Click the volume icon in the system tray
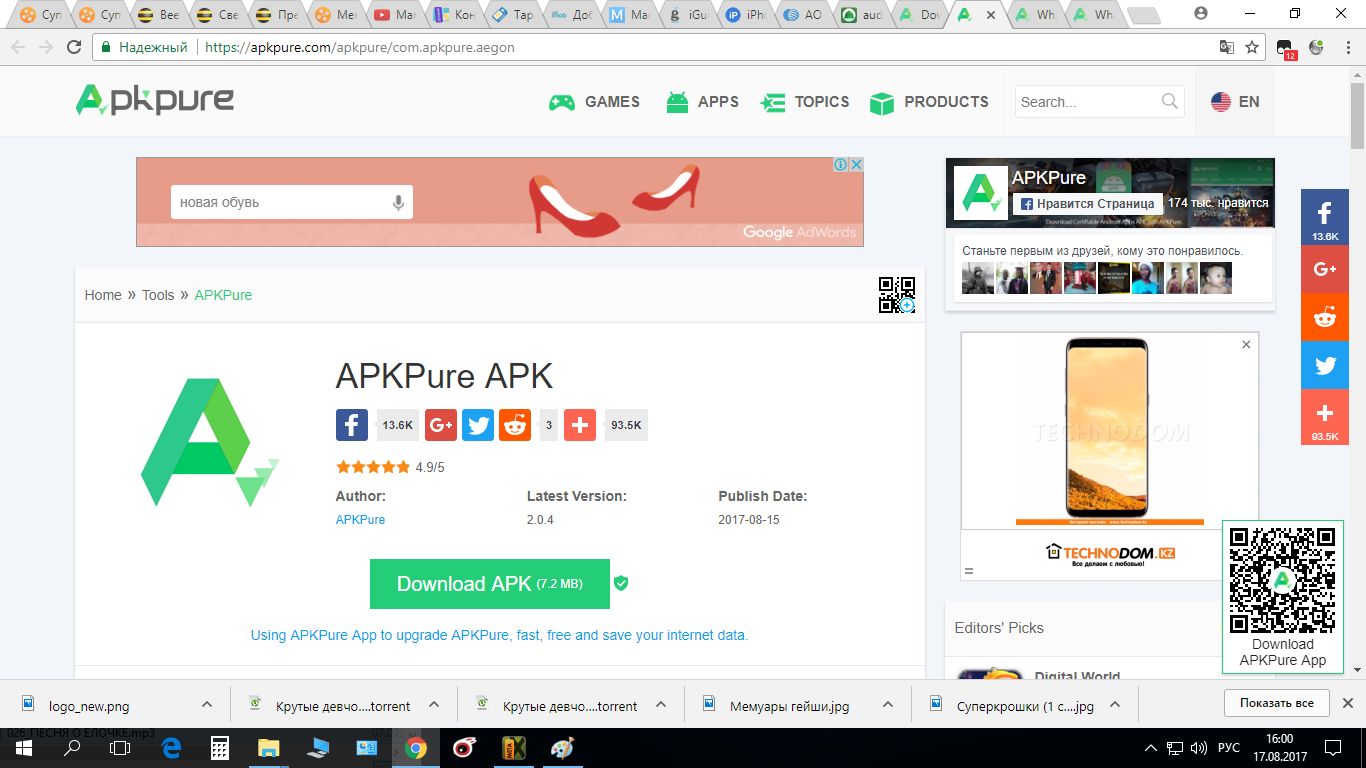1366x768 pixels. click(1199, 748)
